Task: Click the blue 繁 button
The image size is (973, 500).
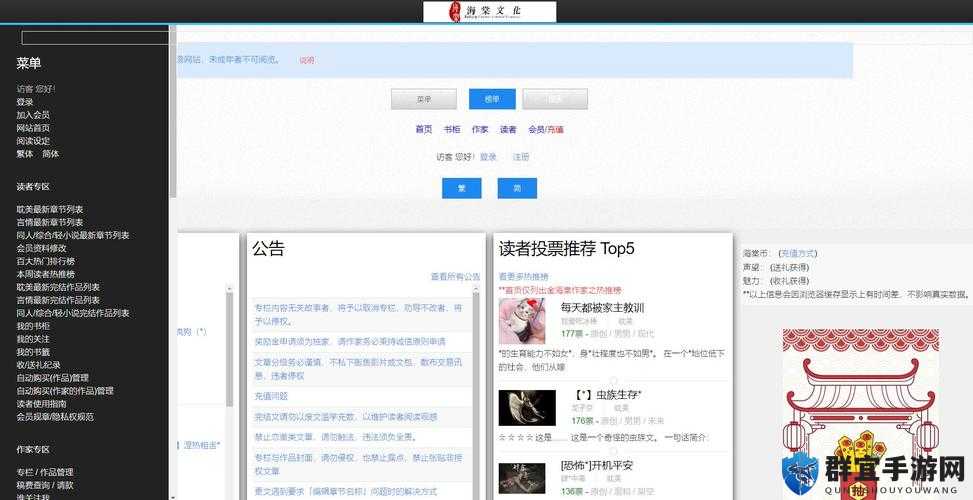Action: 462,189
